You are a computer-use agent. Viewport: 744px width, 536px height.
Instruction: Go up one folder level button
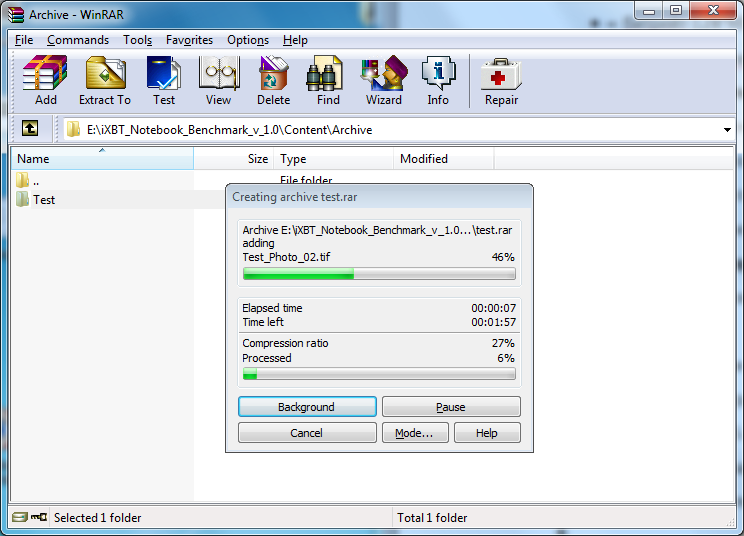pyautogui.click(x=30, y=129)
